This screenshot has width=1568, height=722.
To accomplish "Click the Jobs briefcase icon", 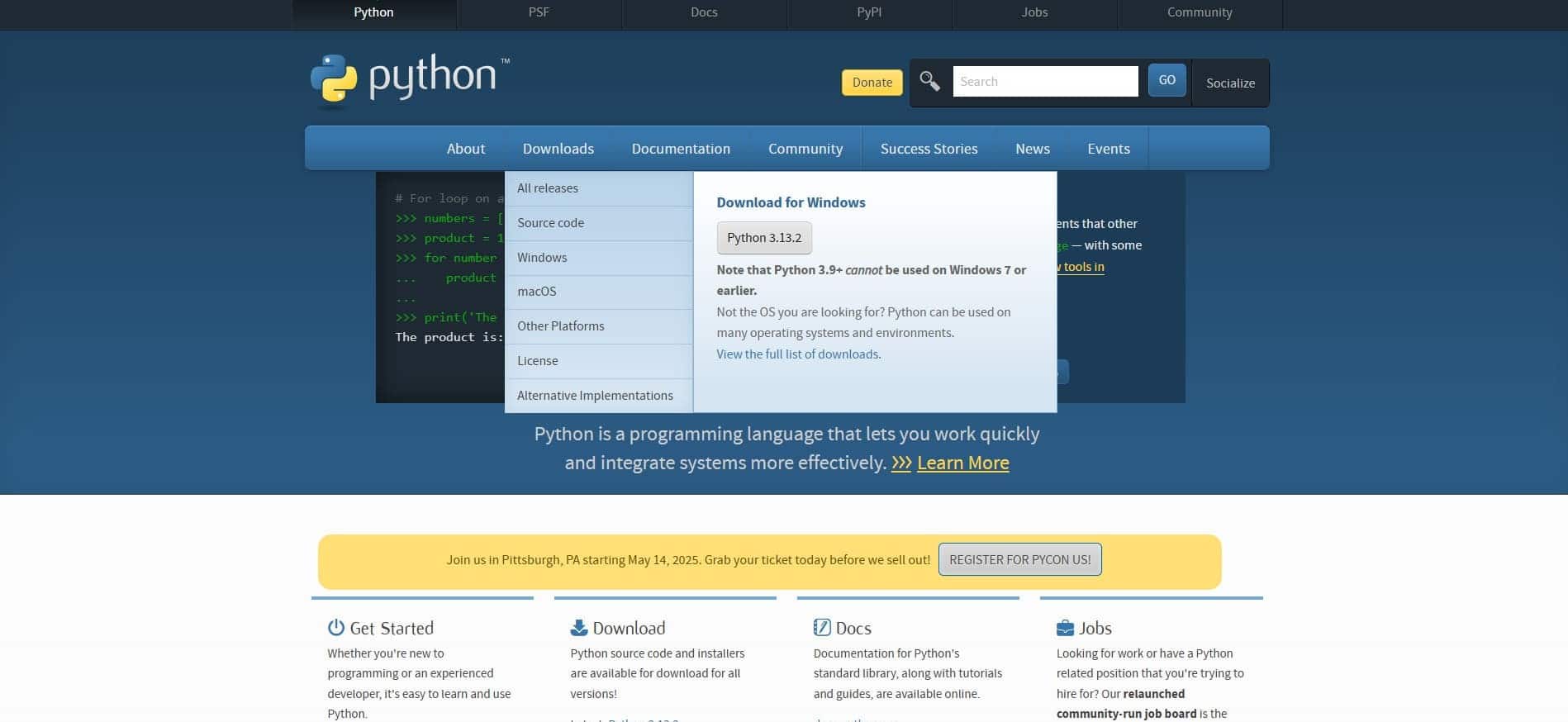I will tap(1065, 628).
